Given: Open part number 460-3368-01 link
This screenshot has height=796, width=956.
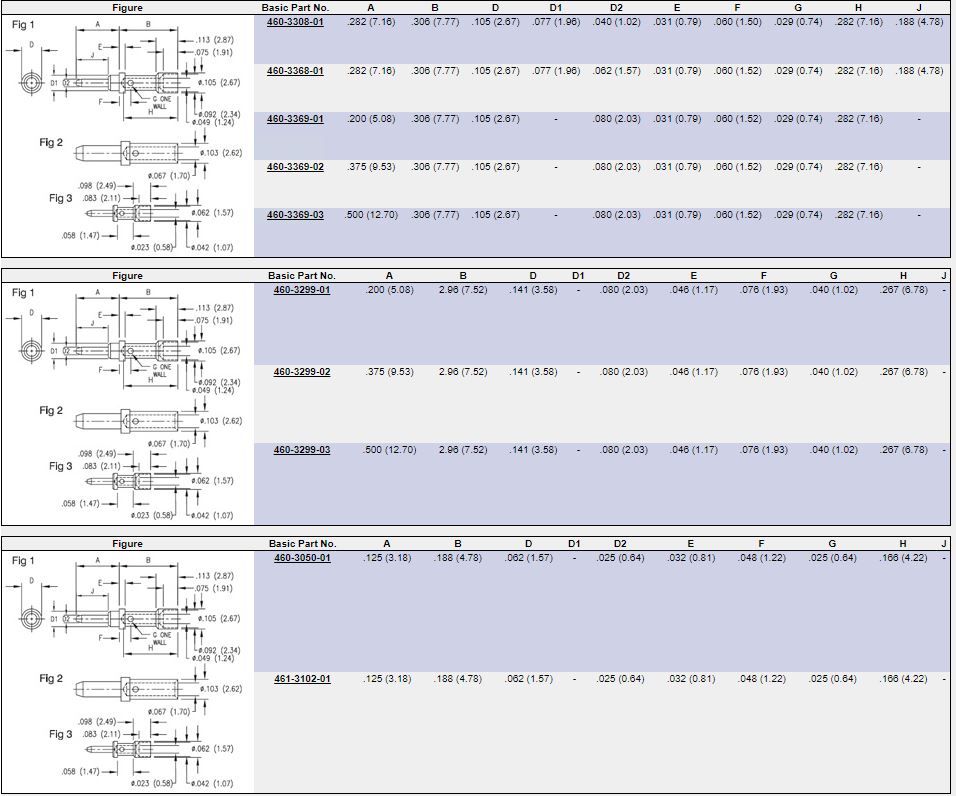Looking at the screenshot, I should (295, 71).
